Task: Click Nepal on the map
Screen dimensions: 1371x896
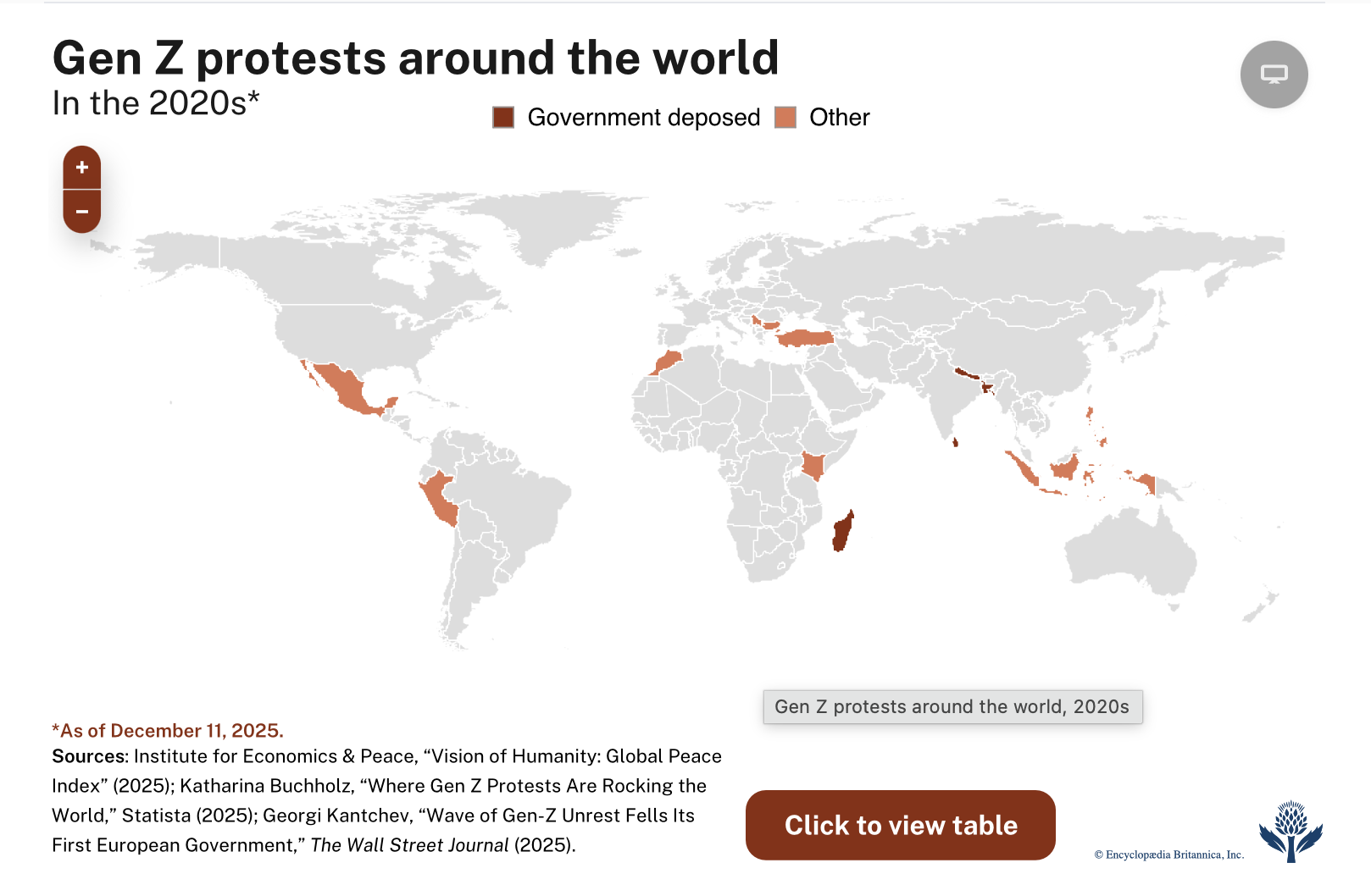Action: click(967, 373)
